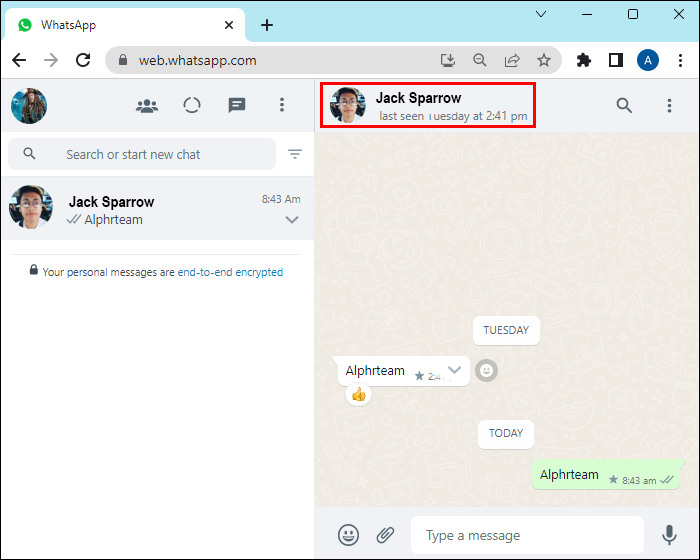Open emoji picker in message bar
700x560 pixels.
[x=348, y=535]
